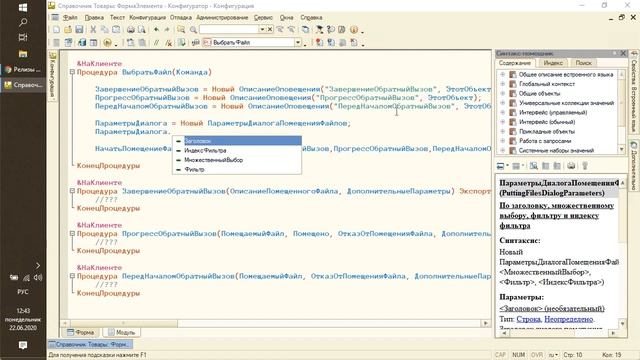Open the Выбрать Файл procedure dropdown
Screen dimensions: 640x360
pyautogui.click(x=298, y=42)
